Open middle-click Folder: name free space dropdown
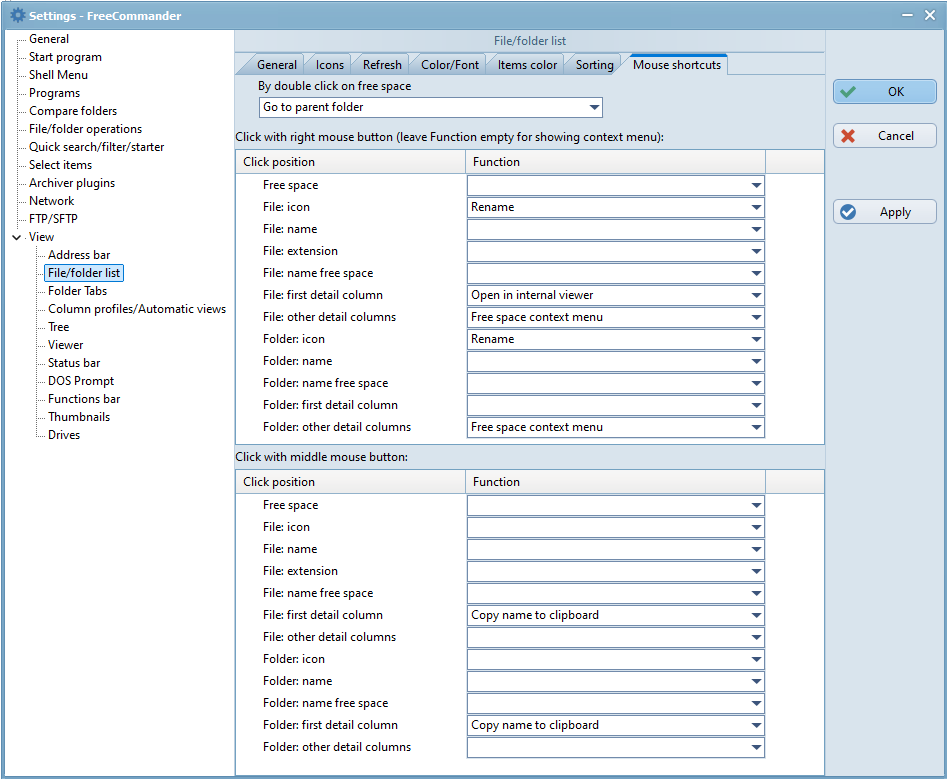Screen dimensions: 947x779 tap(615, 704)
